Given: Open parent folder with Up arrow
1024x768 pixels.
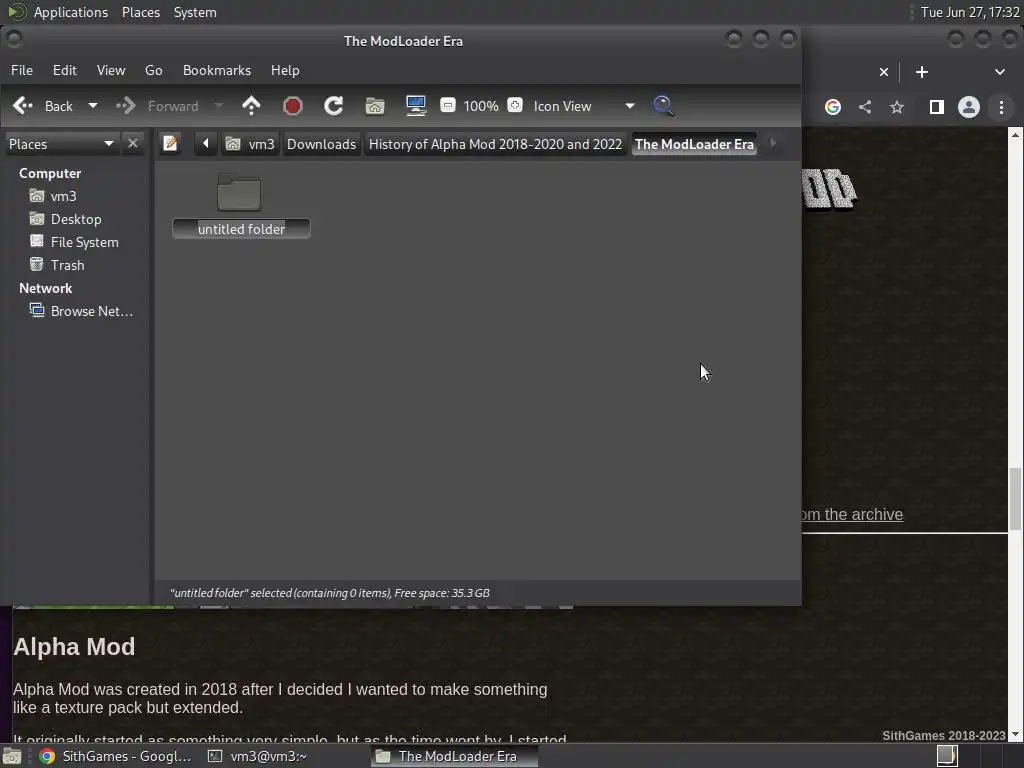Looking at the screenshot, I should click(251, 106).
